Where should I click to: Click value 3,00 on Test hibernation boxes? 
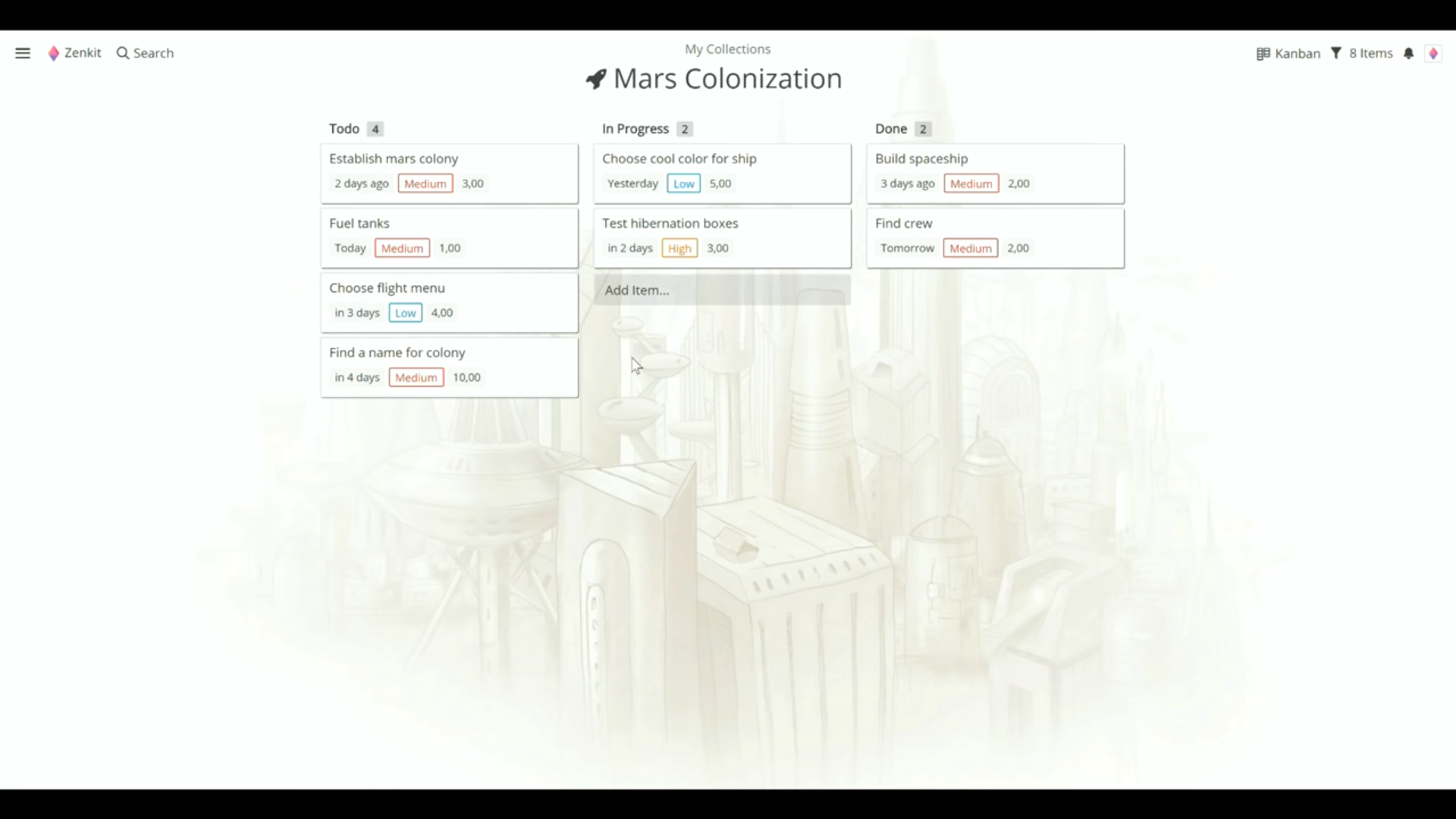[x=717, y=248]
